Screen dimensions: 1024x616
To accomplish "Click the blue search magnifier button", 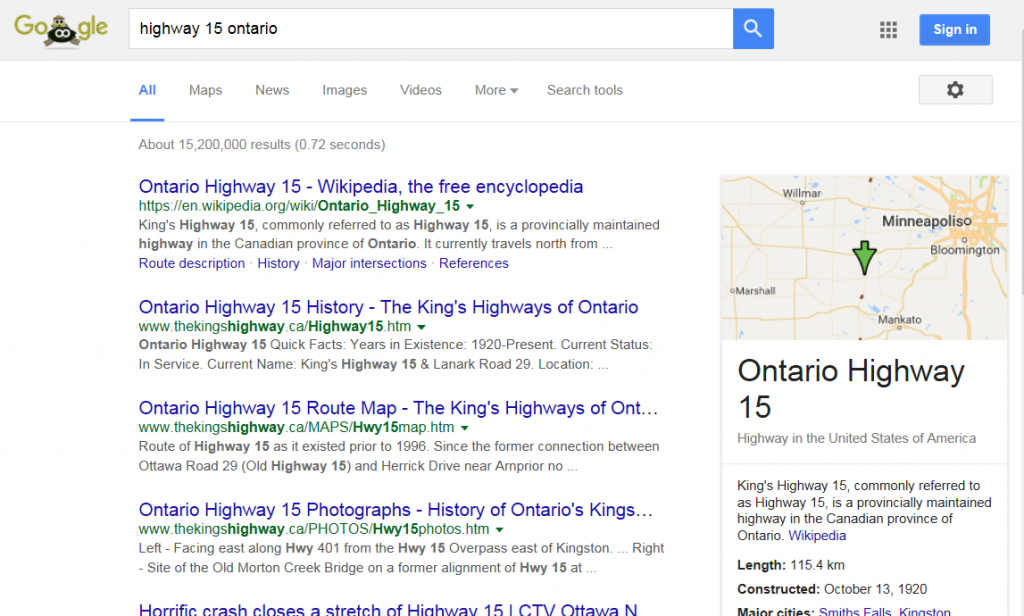I will (x=753, y=29).
